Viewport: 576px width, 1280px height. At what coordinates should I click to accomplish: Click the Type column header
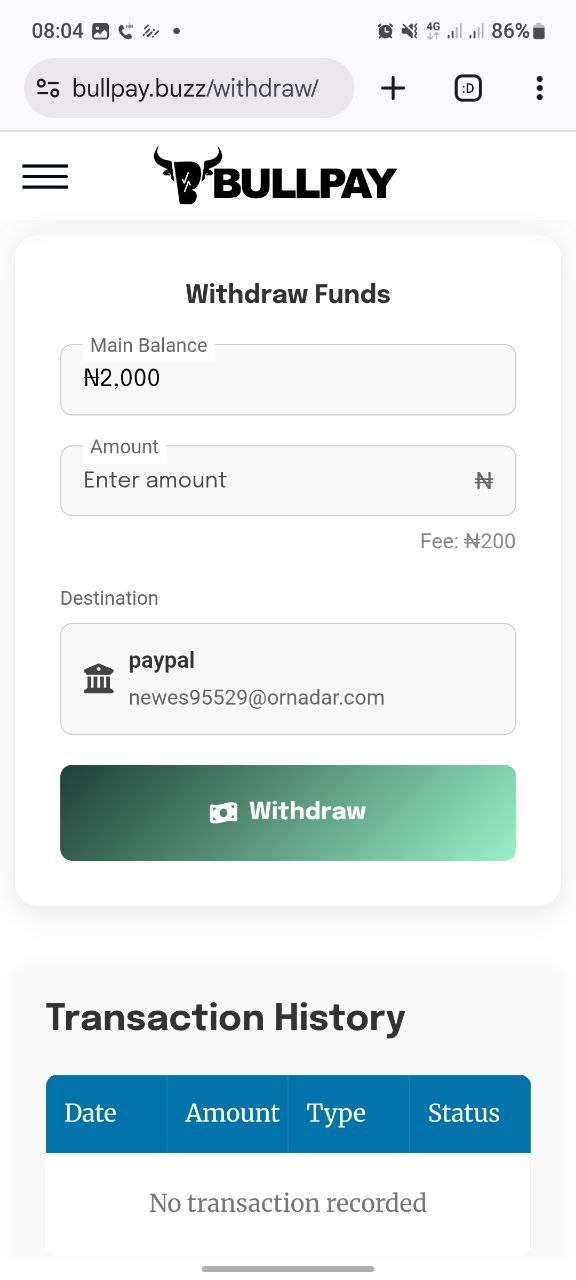(x=348, y=1113)
